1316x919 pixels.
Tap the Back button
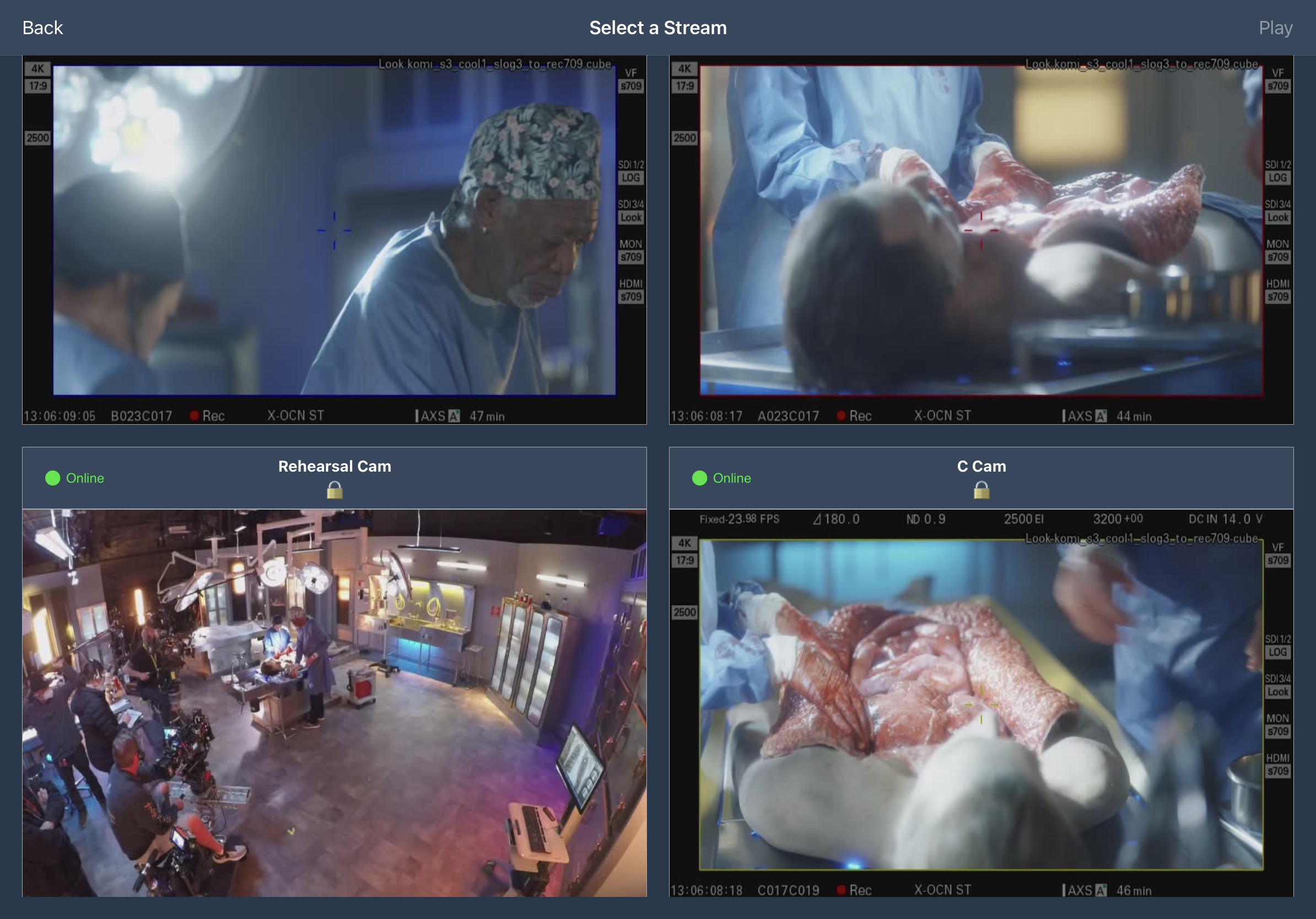click(42, 28)
